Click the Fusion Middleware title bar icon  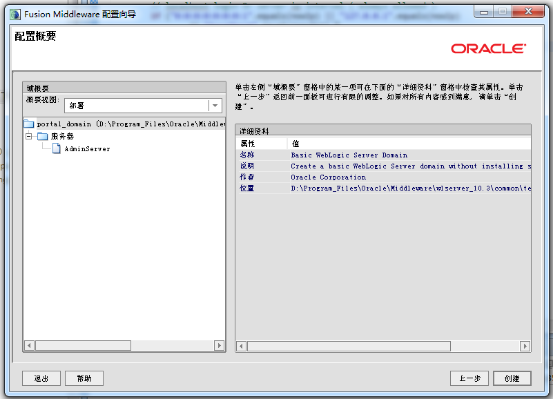(x=15, y=14)
